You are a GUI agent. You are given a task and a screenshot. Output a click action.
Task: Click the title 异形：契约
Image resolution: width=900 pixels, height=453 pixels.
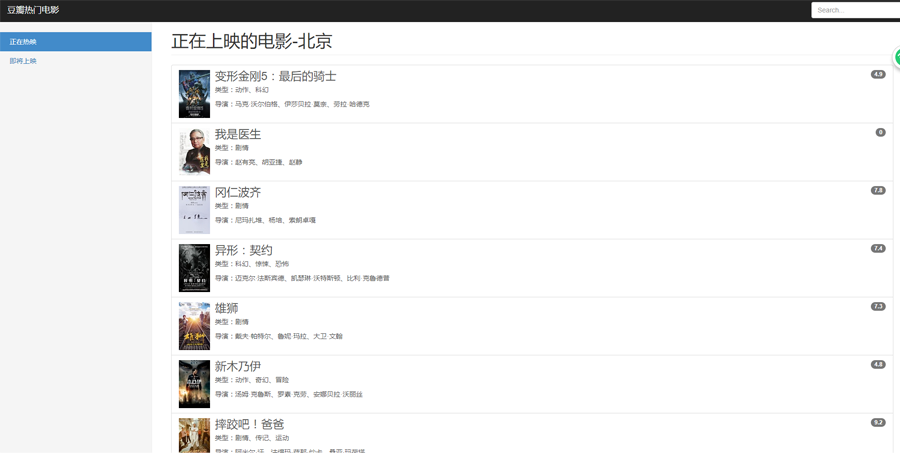click(243, 250)
